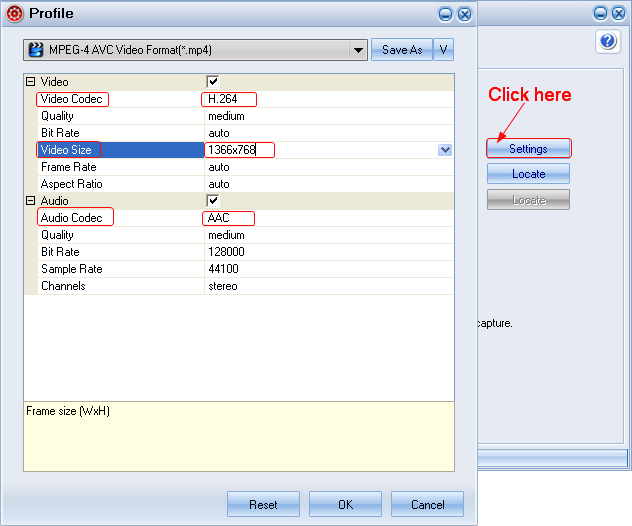The height and width of the screenshot is (526, 632).
Task: Close the Profile dialog
Action: (x=465, y=15)
